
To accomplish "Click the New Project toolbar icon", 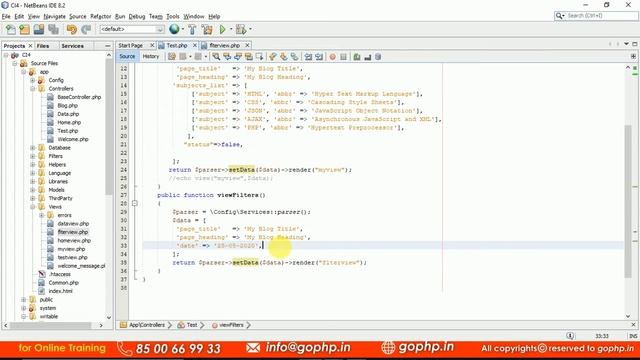I will (25, 29).
